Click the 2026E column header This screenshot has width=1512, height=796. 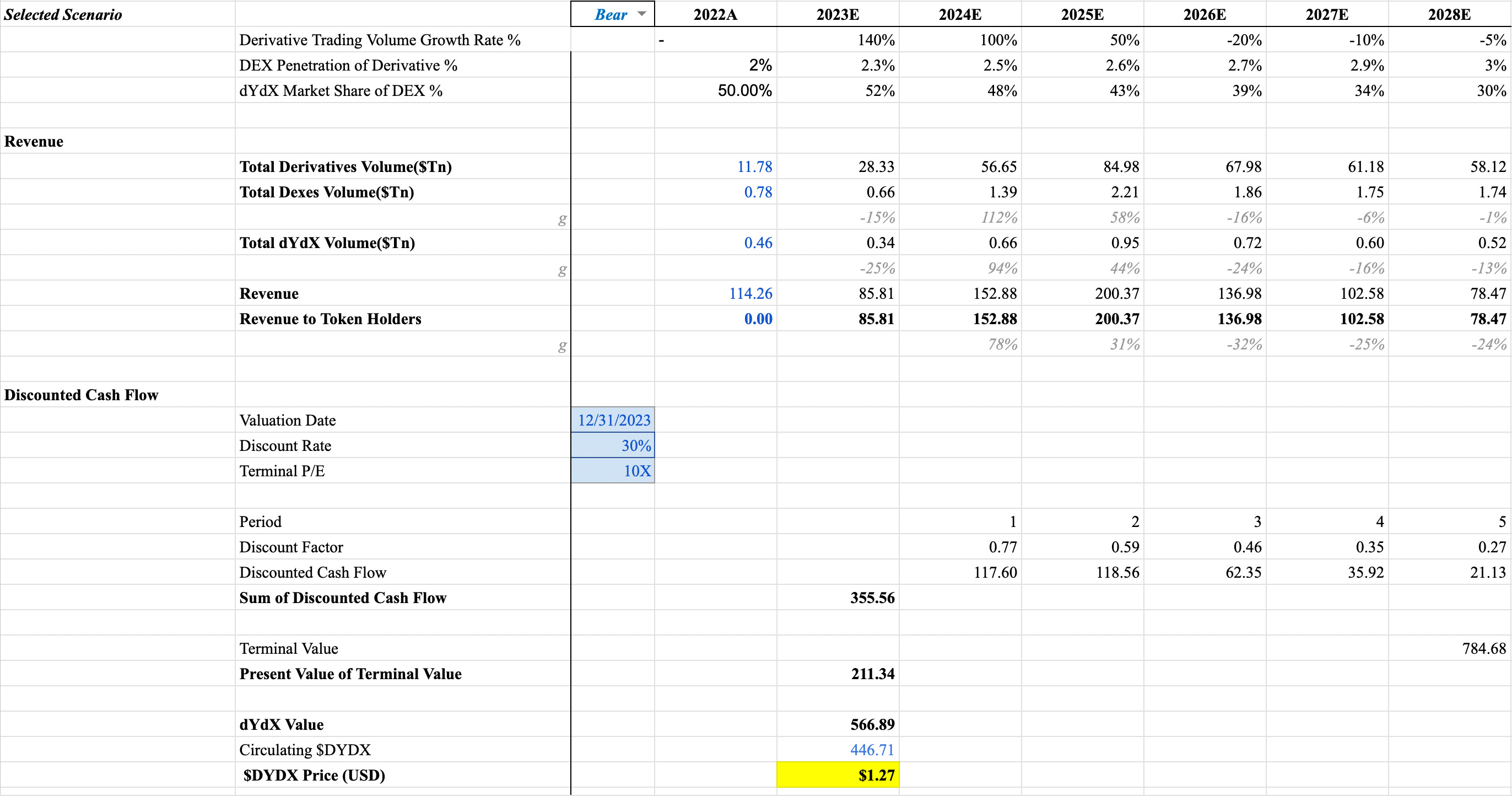point(1205,14)
